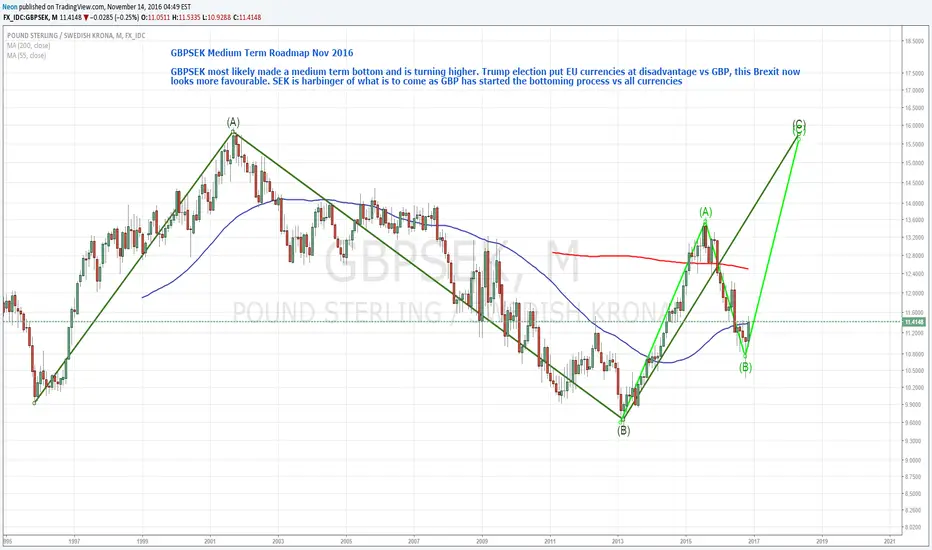This screenshot has height=550, width=932.
Task: Select the 'MA (55, close)' indicator legend
Action: click(x=27, y=55)
